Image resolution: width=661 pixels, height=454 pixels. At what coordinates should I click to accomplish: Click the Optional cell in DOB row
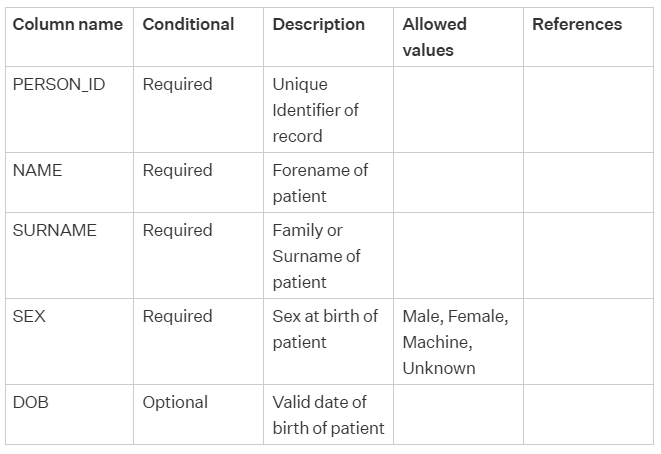coord(199,414)
